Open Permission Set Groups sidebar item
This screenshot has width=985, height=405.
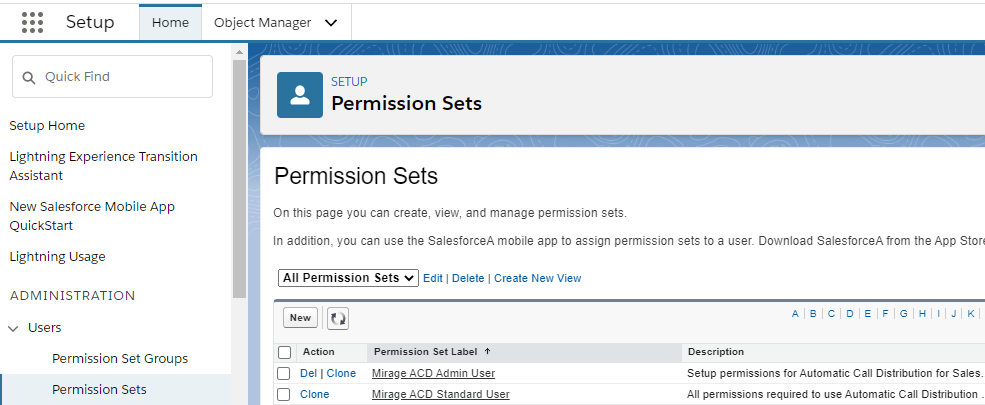click(x=120, y=359)
